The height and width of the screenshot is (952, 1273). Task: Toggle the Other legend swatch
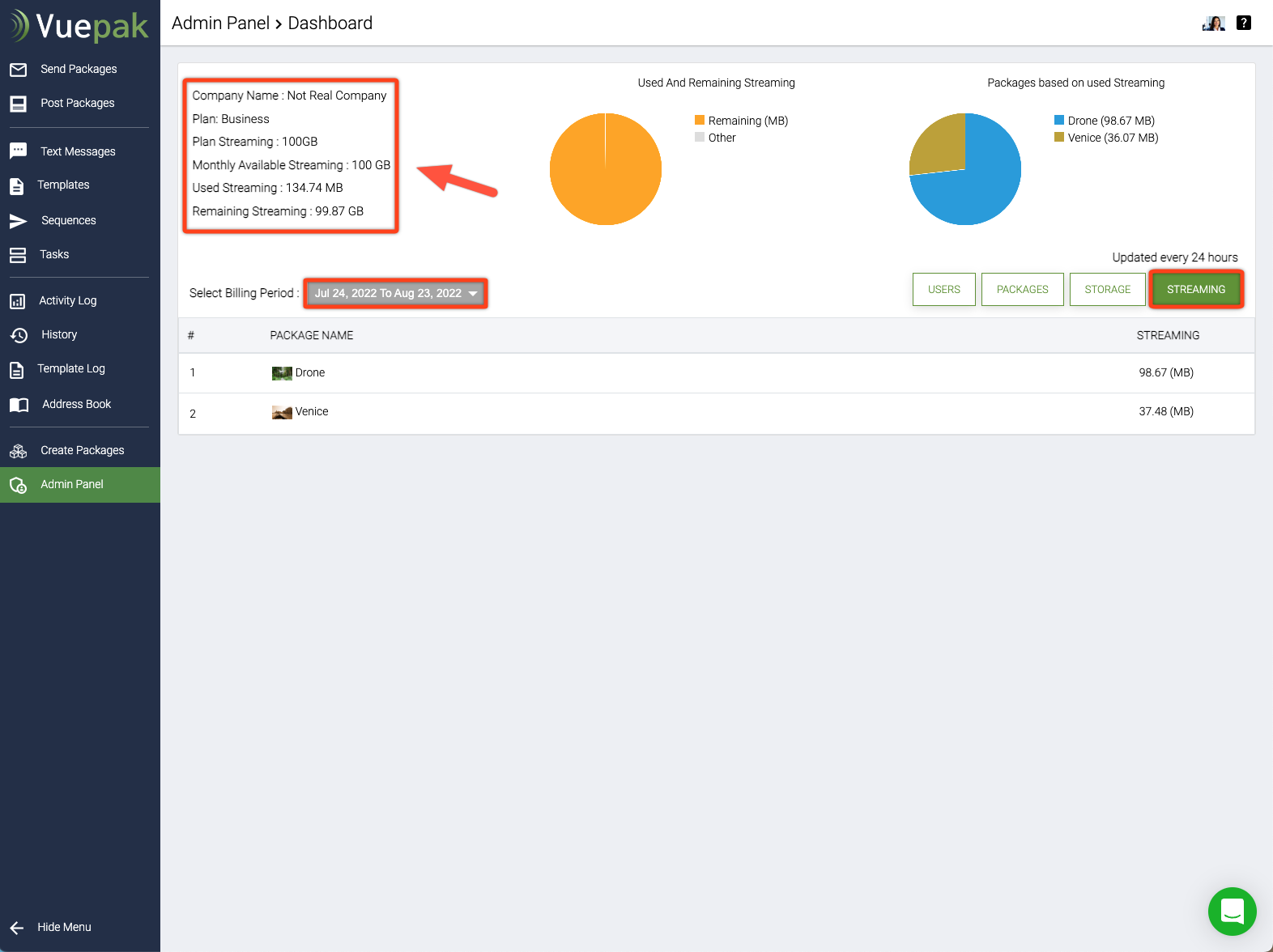coord(700,138)
